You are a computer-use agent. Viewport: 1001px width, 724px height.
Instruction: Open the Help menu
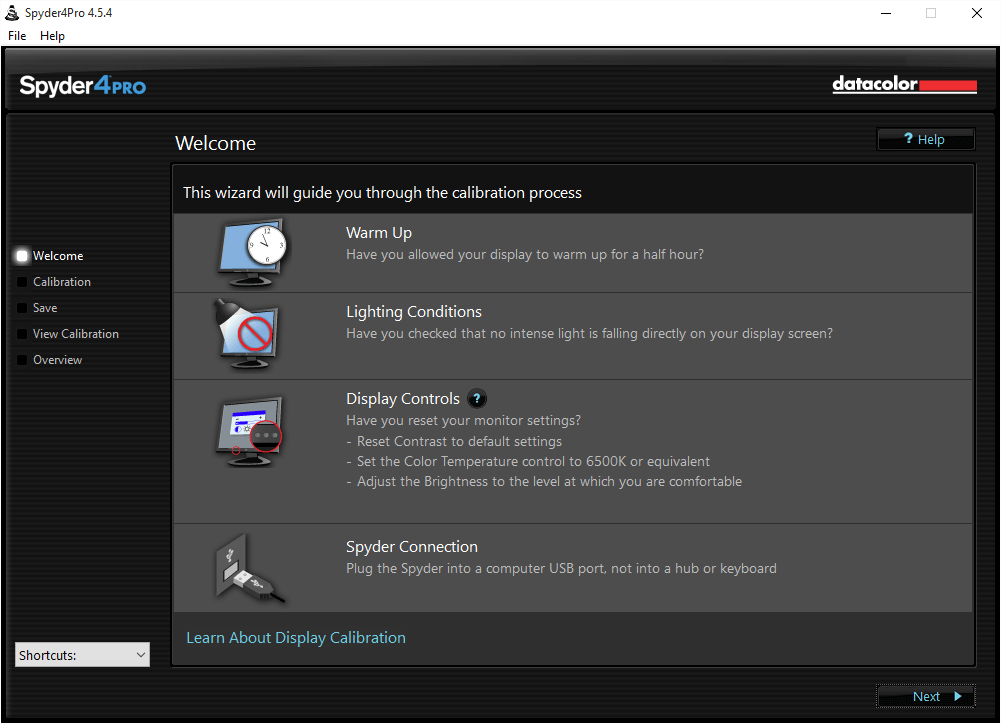(x=52, y=36)
